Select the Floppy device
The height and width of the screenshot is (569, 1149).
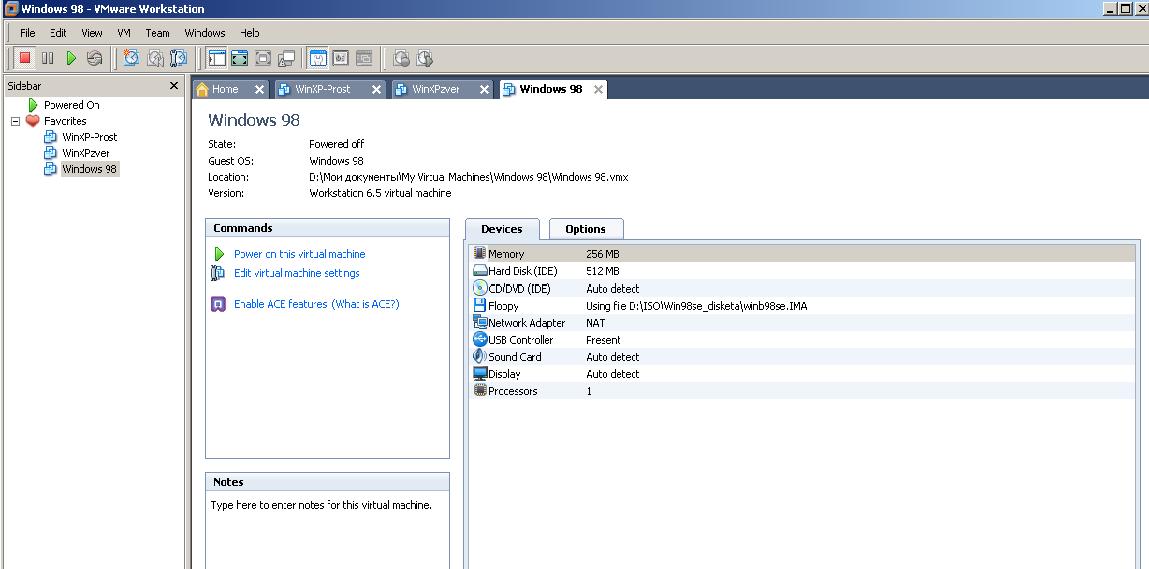(802, 306)
